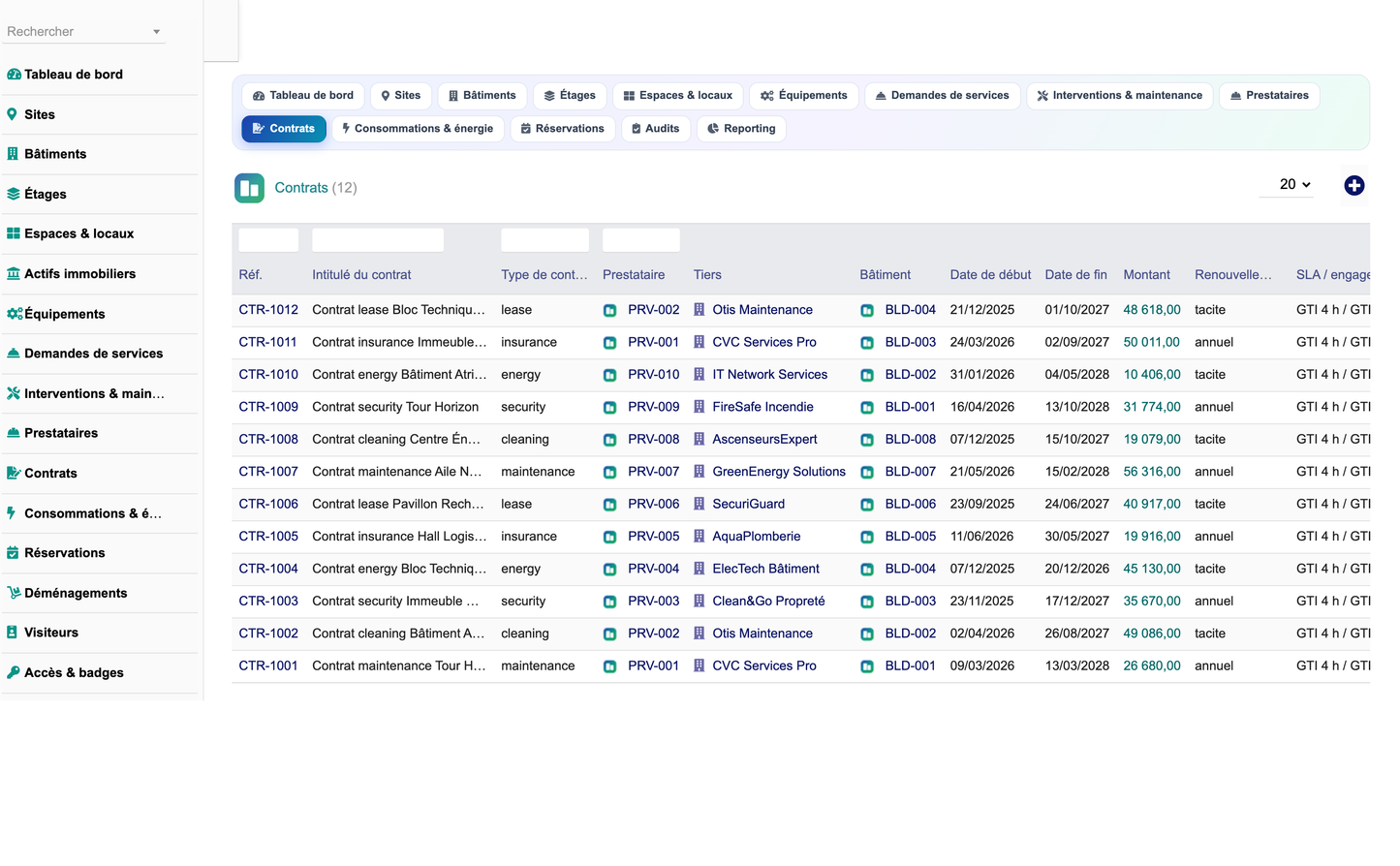Sort by the Bâtiment column header
Viewport: 1400px width, 866px height.
[885, 275]
